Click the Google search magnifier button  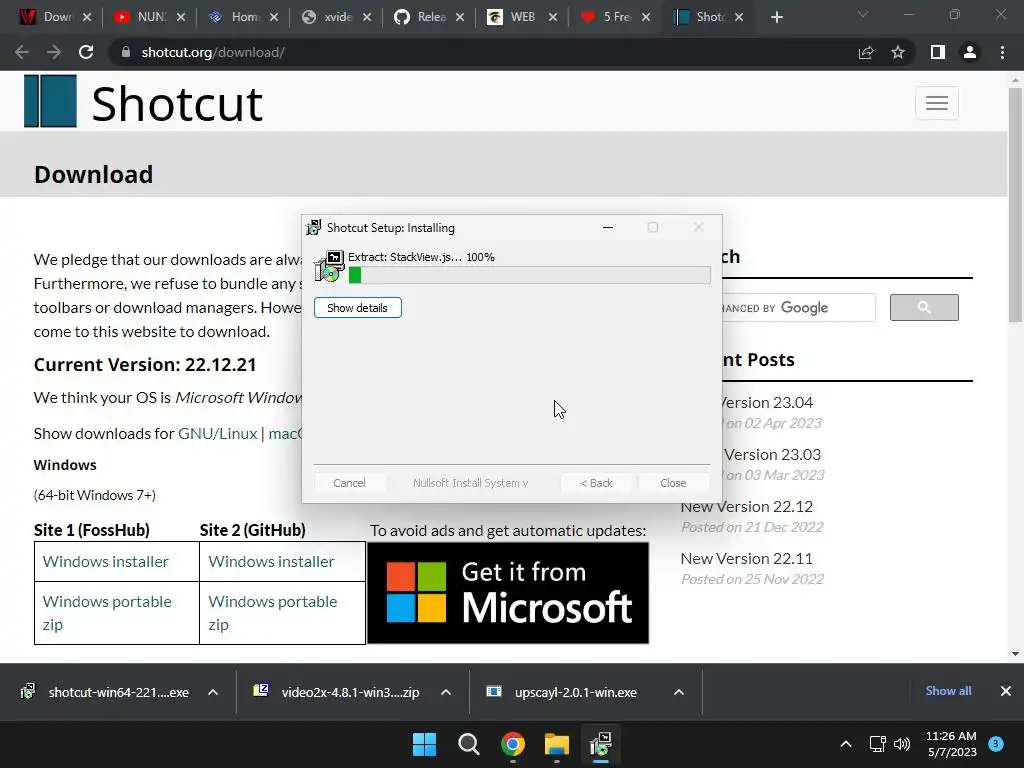point(924,308)
